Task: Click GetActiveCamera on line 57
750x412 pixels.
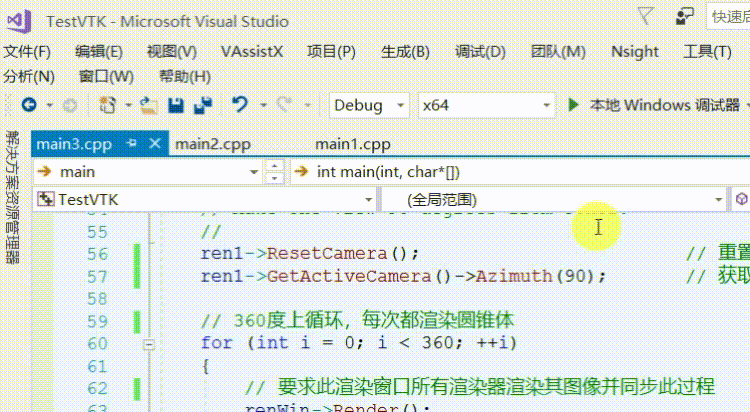Action: point(349,277)
